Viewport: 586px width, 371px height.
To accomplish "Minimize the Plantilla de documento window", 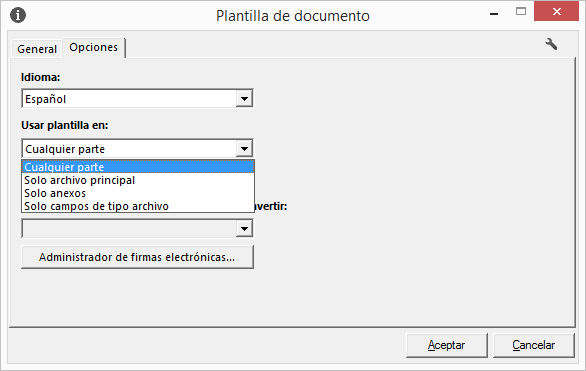I will tap(494, 14).
